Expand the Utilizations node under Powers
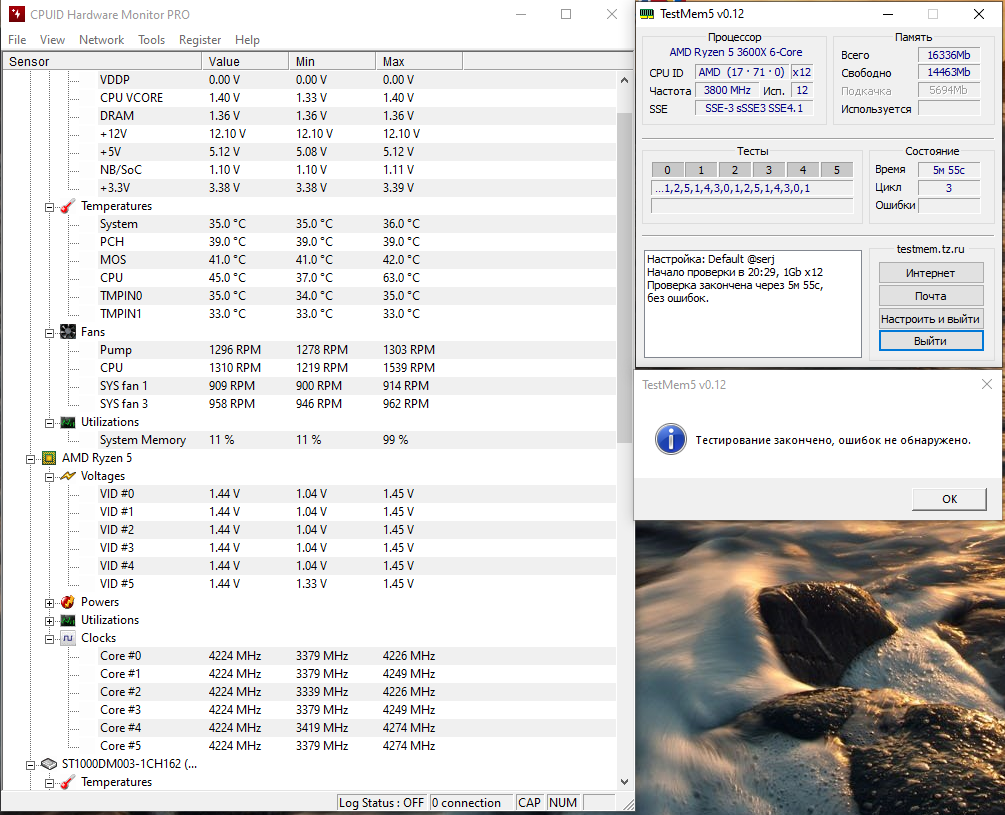Viewport: 1005px width, 815px height. pos(49,621)
